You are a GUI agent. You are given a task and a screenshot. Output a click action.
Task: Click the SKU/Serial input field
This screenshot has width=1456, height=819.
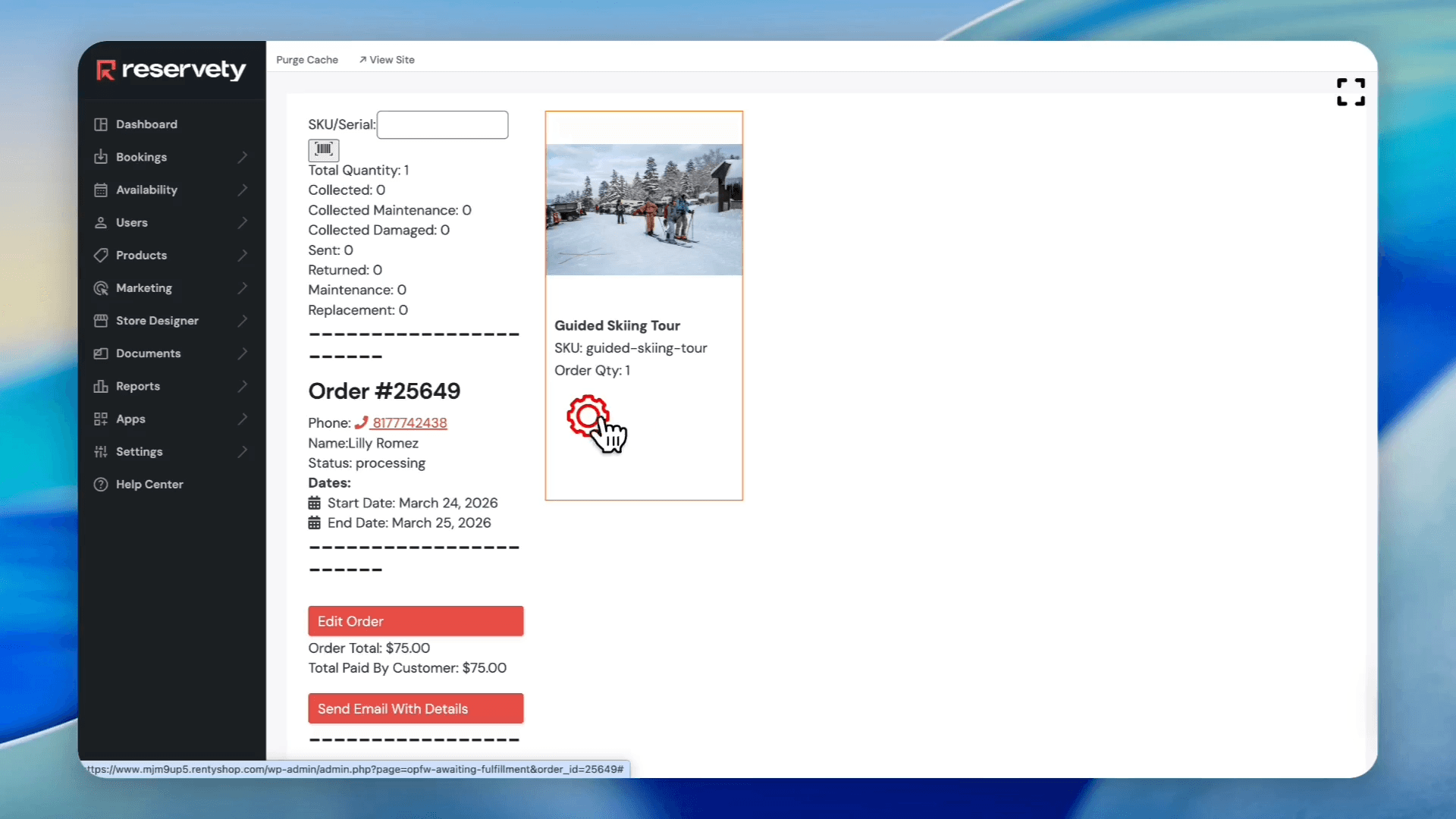(443, 125)
